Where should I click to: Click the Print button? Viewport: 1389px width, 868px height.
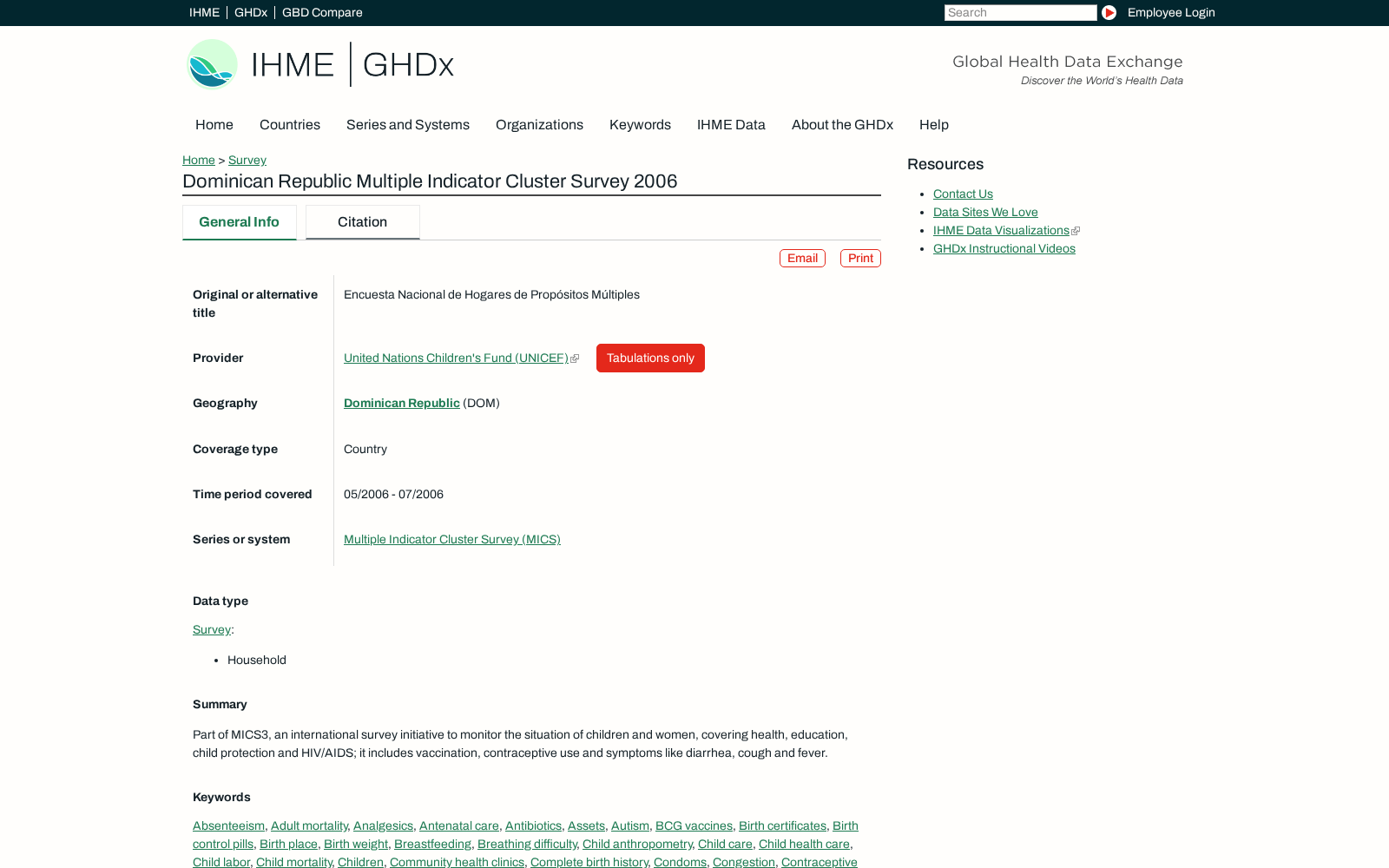[860, 258]
